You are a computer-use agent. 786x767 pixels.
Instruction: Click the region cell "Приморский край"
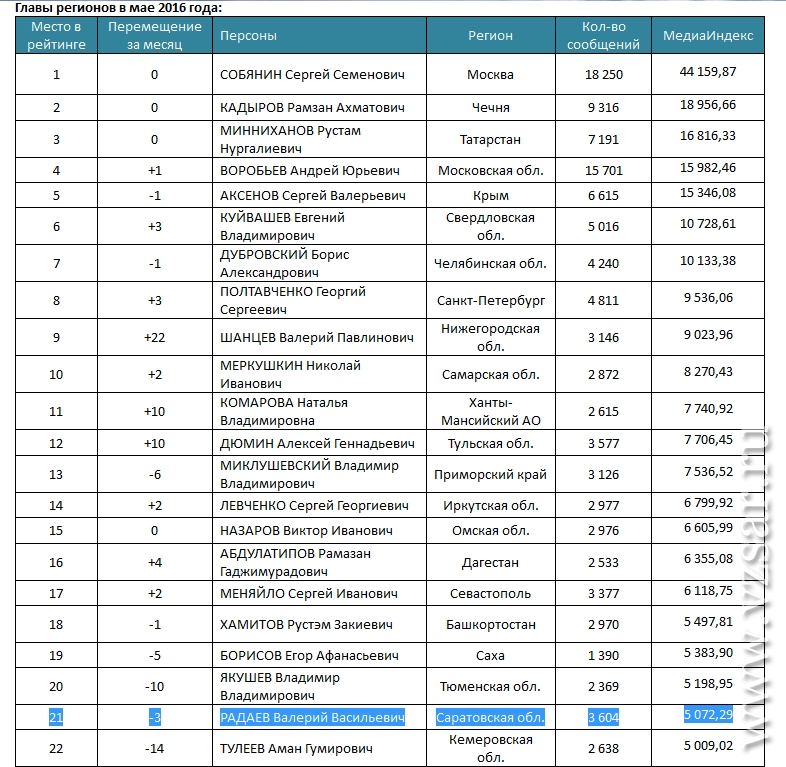490,475
